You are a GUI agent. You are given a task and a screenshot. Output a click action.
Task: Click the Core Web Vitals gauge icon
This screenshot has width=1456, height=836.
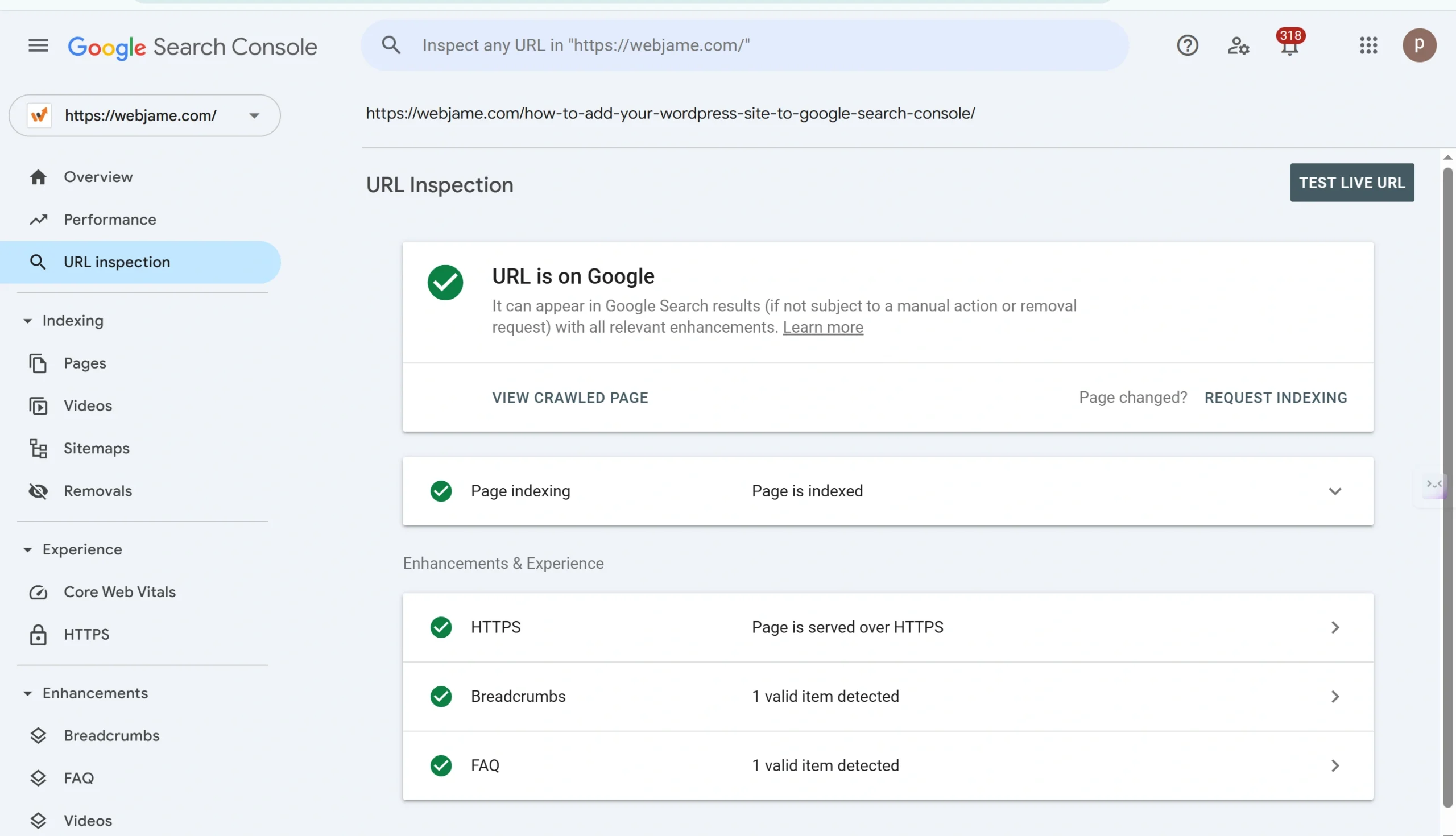tap(38, 592)
